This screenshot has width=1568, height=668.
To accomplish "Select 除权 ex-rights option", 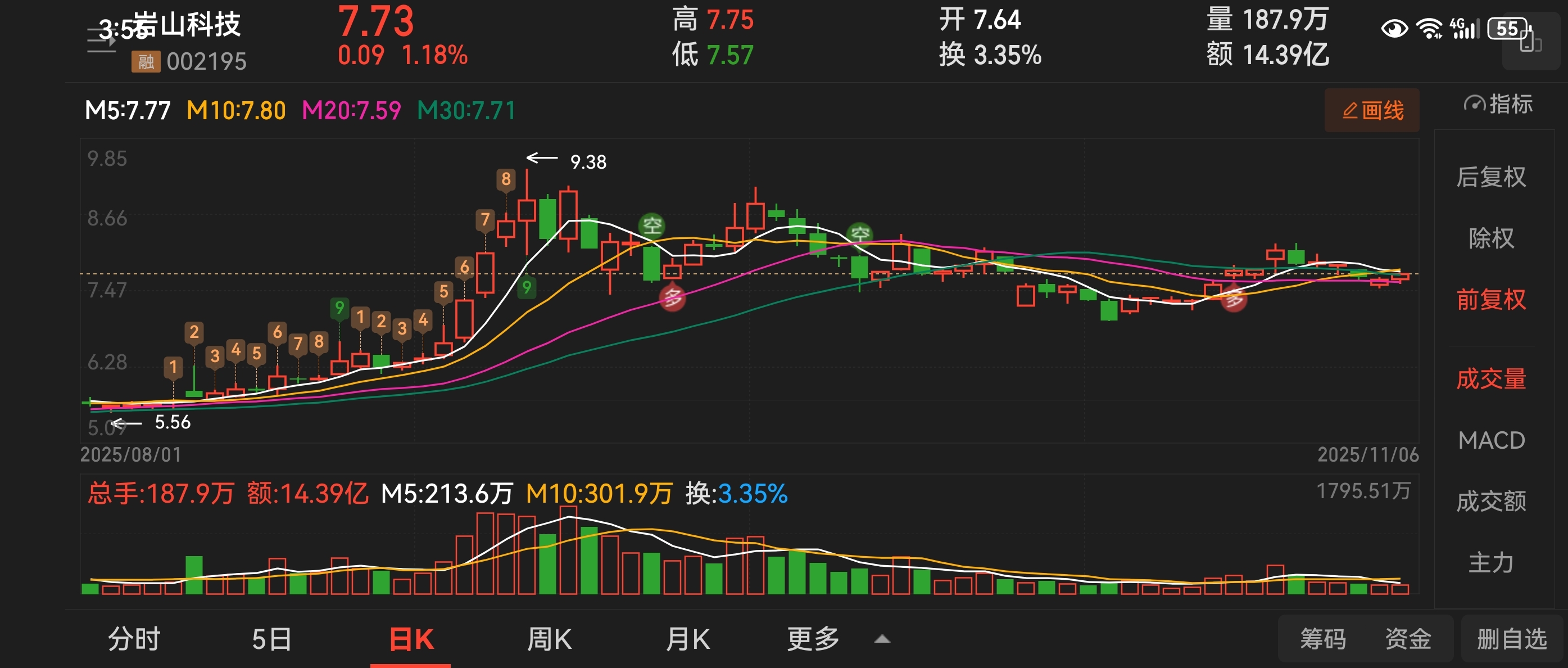I will tap(1490, 238).
